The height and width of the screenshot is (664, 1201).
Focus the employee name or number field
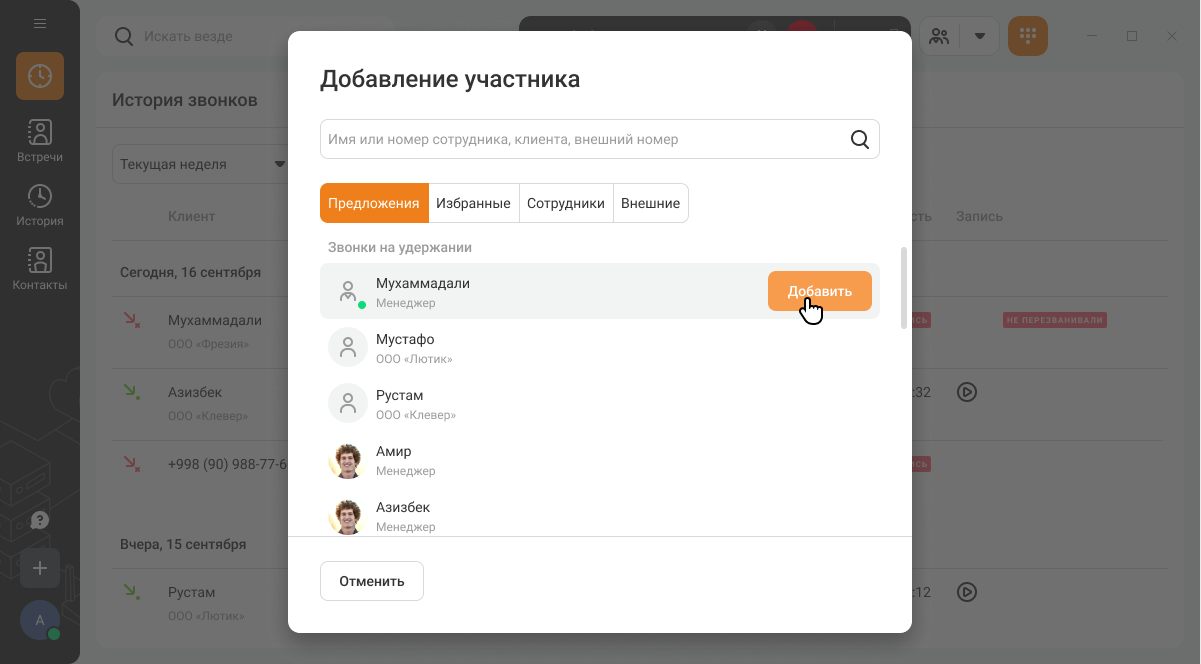pos(585,139)
